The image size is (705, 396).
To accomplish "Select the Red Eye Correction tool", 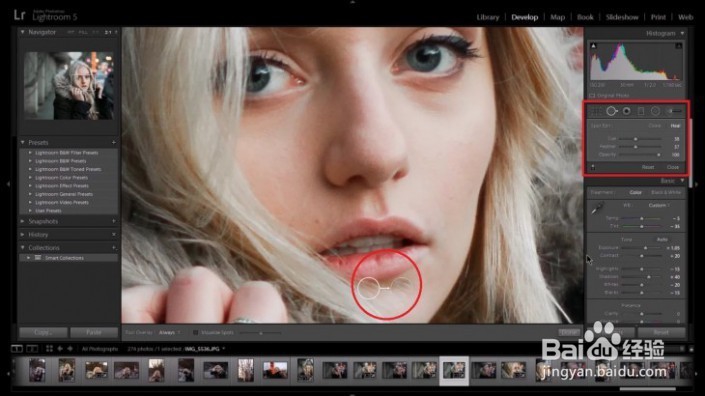I will tap(626, 111).
